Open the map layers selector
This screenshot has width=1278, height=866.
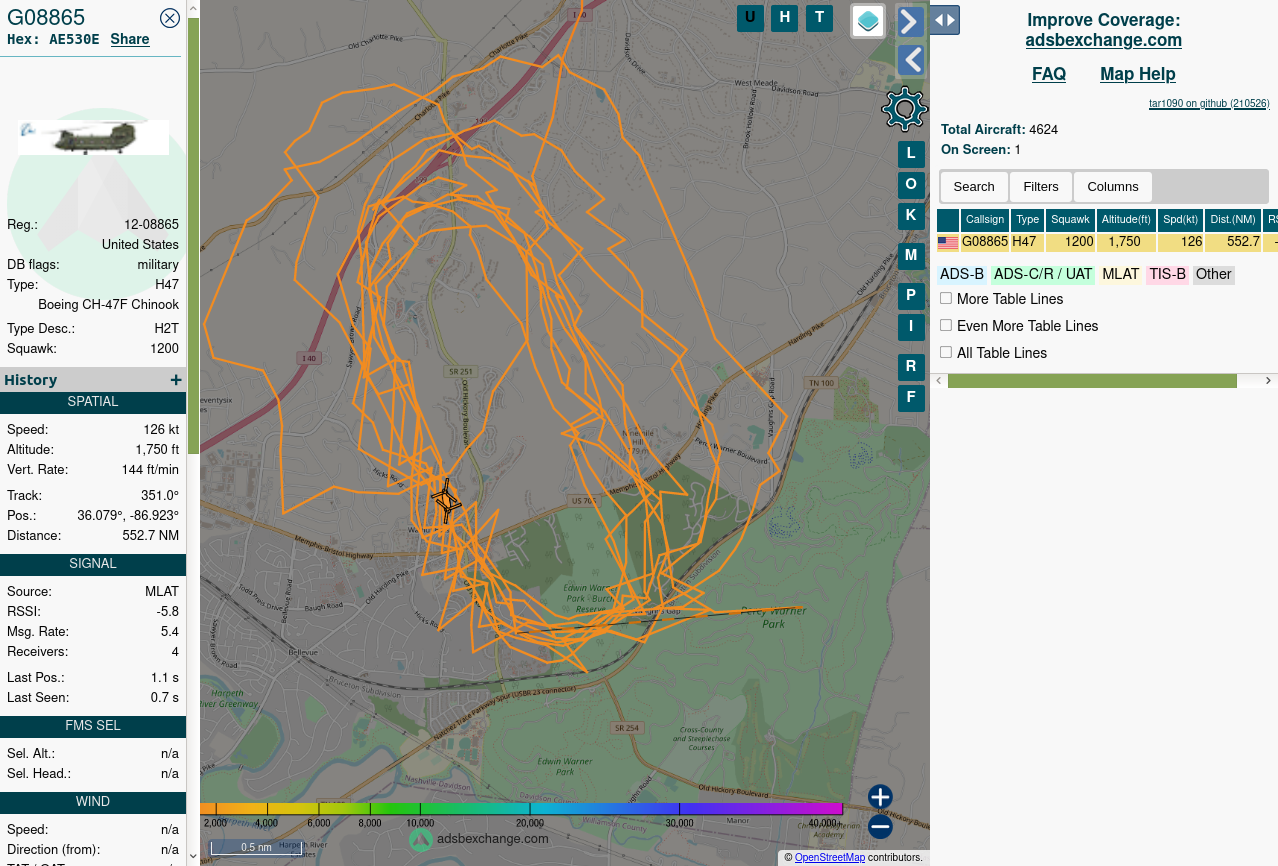click(x=868, y=20)
